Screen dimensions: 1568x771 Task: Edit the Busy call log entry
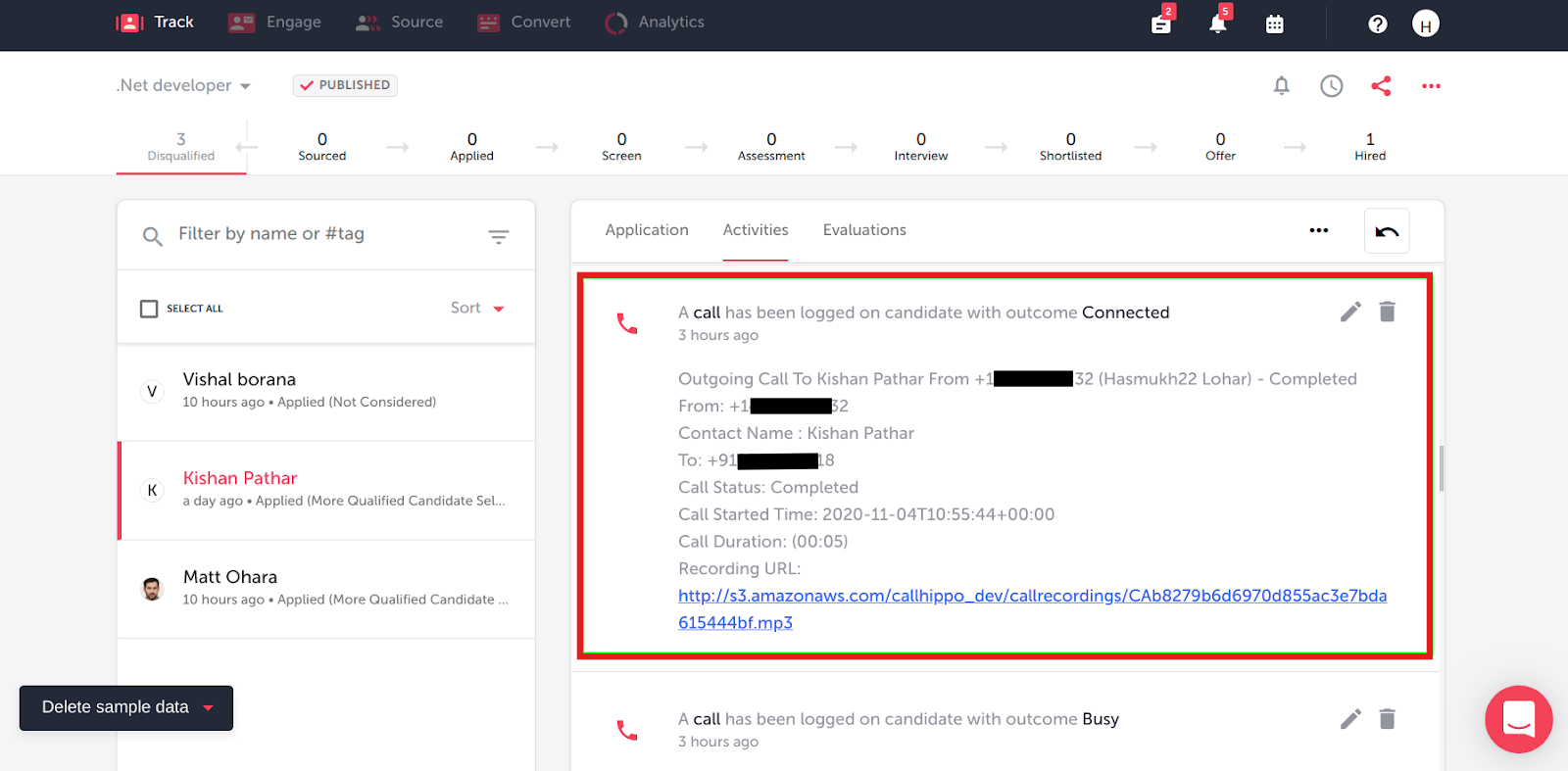coord(1350,719)
